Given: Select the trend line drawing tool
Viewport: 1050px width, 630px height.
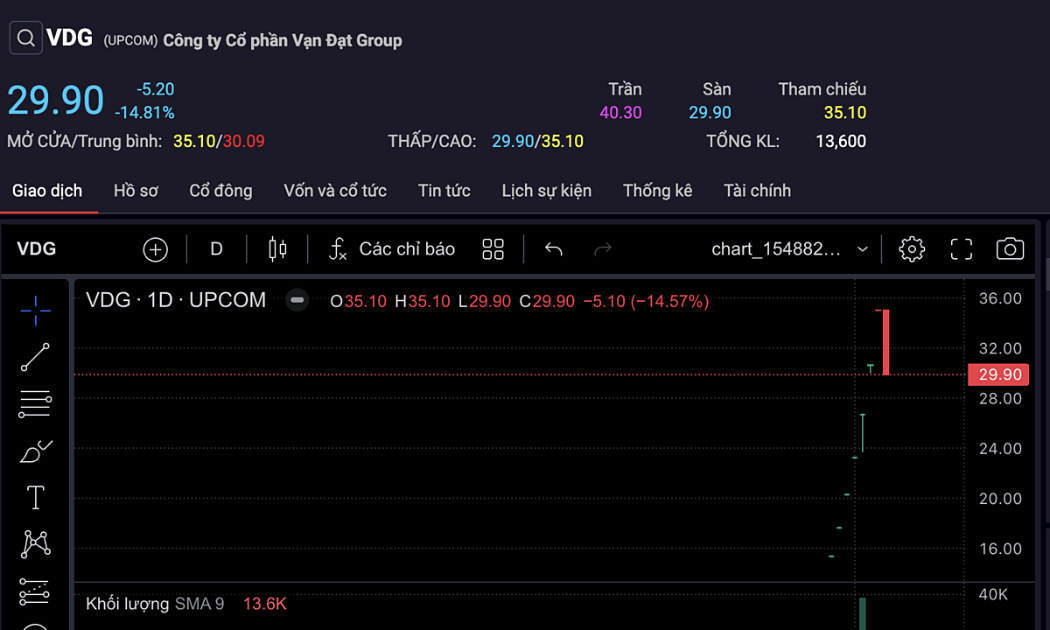Looking at the screenshot, I should click(x=35, y=357).
